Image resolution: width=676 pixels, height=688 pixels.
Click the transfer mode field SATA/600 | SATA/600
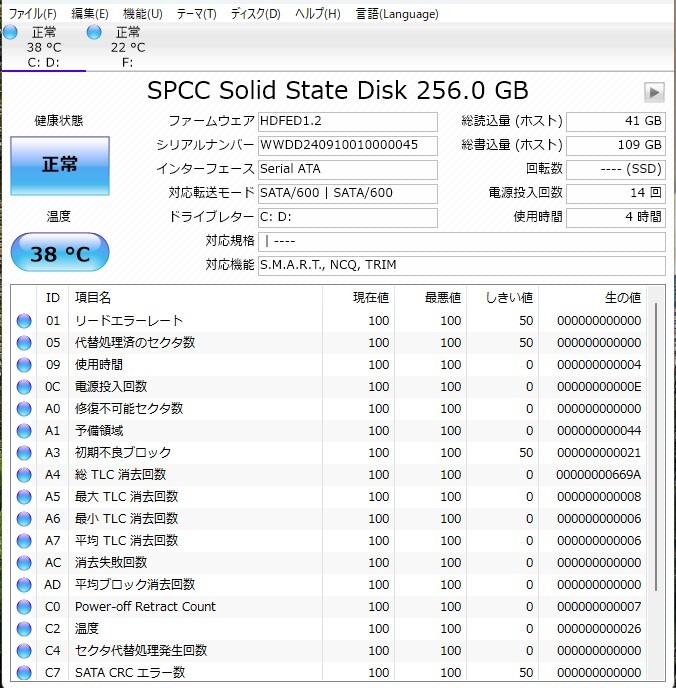click(x=347, y=194)
